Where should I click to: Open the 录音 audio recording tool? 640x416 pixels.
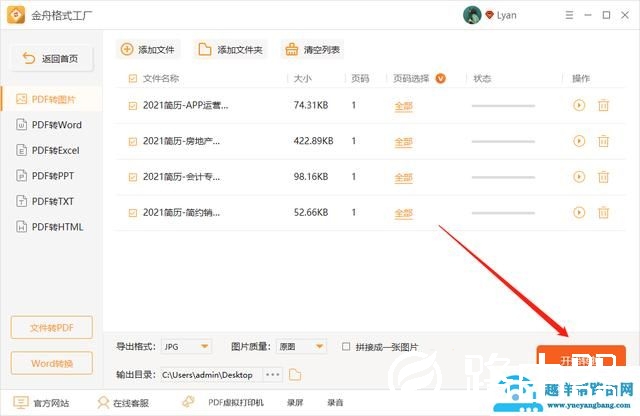[335, 403]
